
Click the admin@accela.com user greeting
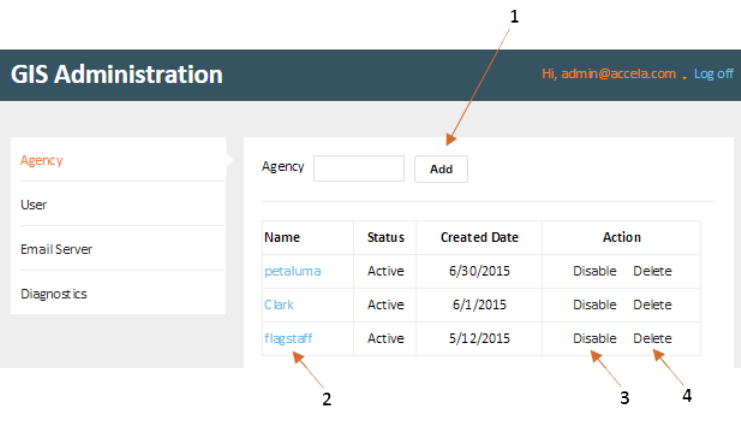coord(608,74)
